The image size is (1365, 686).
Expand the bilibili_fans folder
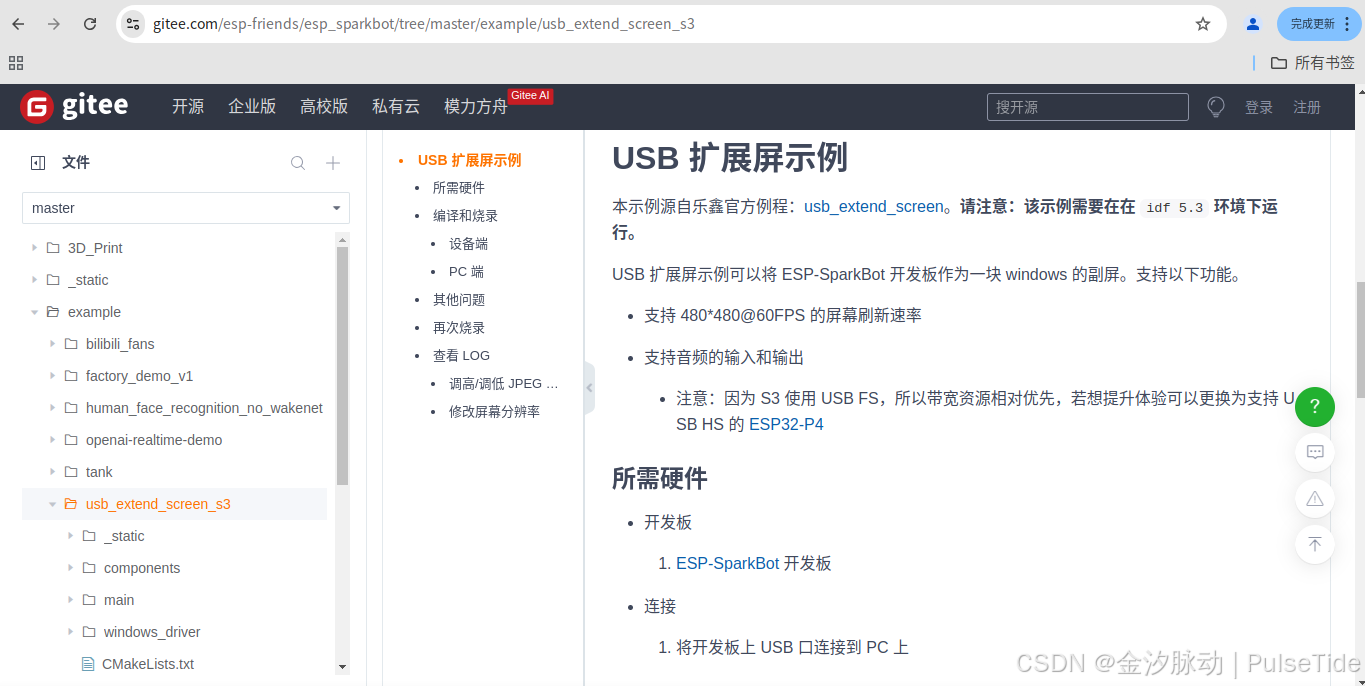(53, 344)
